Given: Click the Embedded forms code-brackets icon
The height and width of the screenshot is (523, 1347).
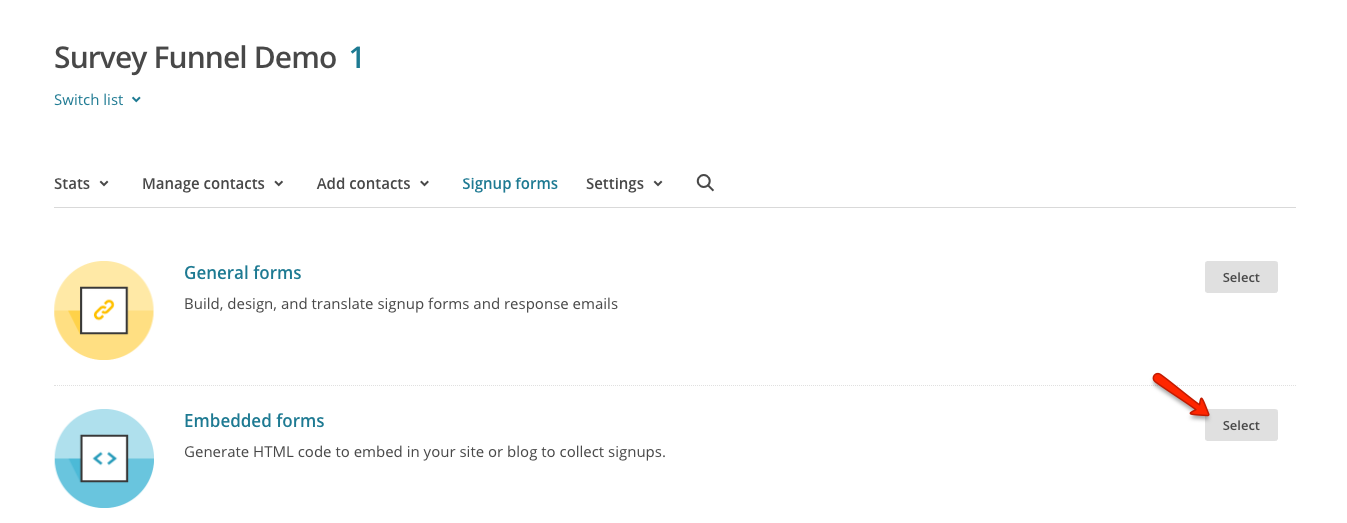Looking at the screenshot, I should click(104, 458).
